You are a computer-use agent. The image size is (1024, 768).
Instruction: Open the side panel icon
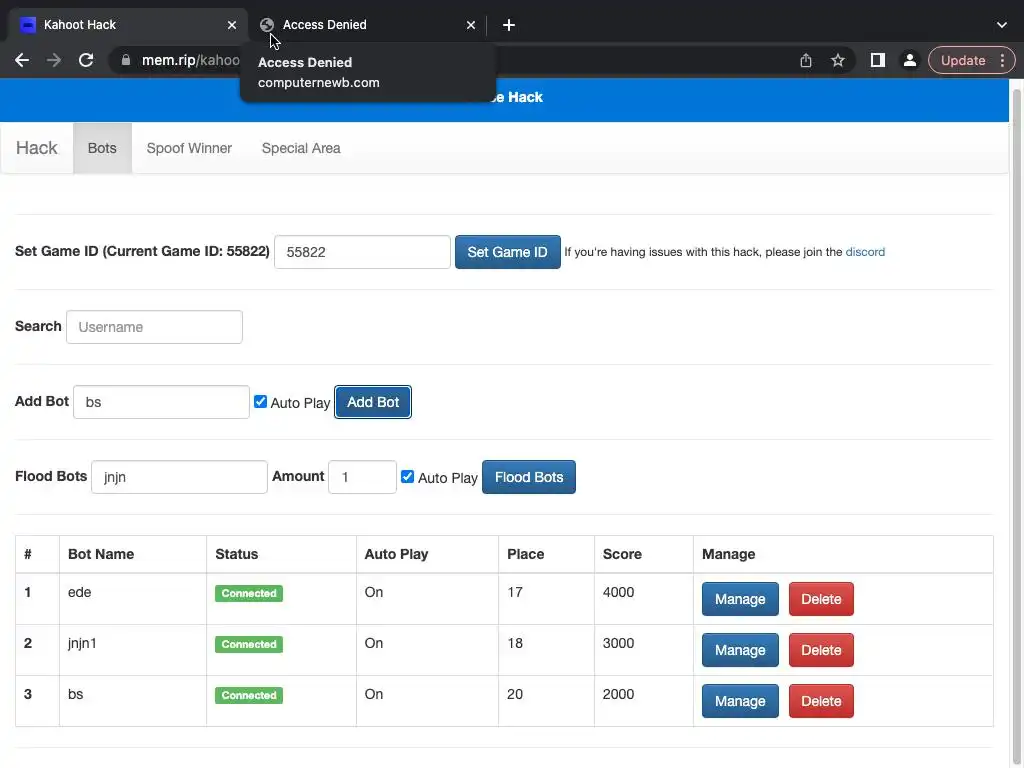(x=877, y=60)
